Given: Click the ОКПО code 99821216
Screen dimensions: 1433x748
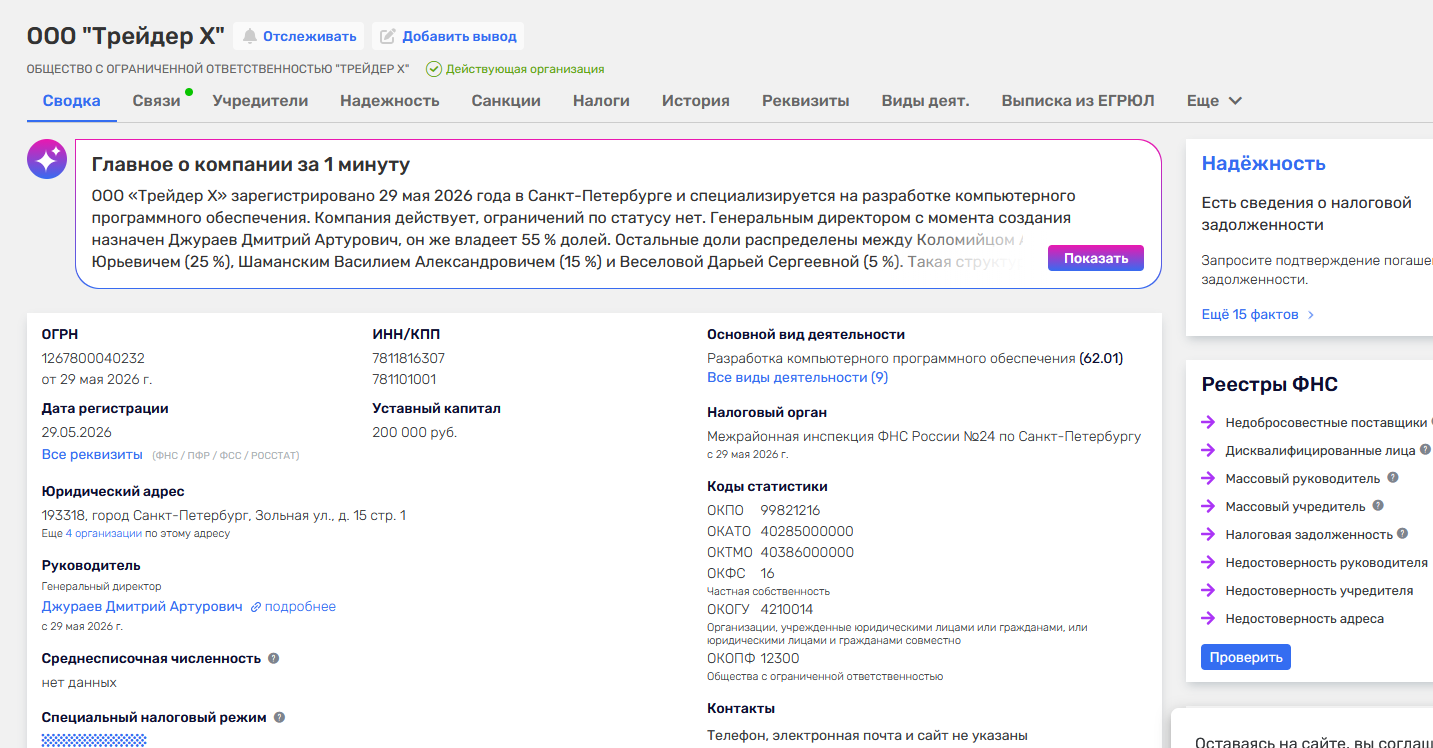Looking at the screenshot, I should [x=790, y=510].
